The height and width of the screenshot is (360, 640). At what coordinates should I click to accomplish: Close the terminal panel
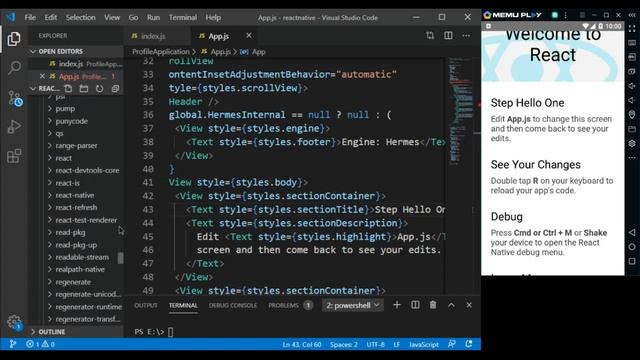(469, 305)
